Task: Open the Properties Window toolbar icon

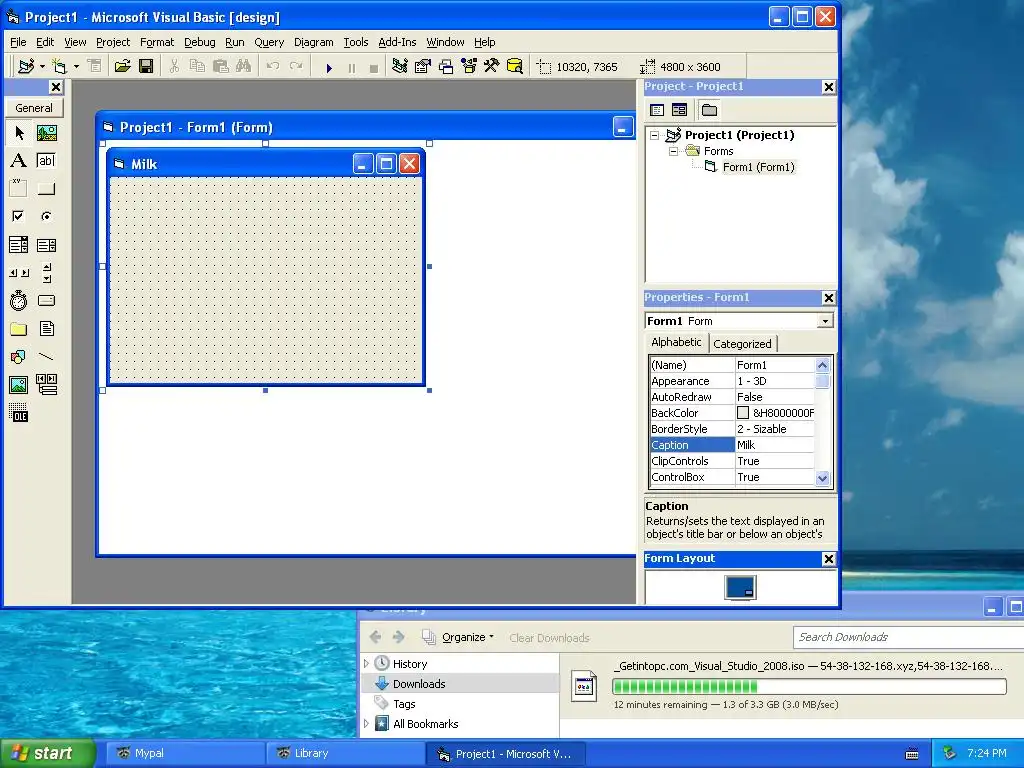Action: [x=423, y=67]
